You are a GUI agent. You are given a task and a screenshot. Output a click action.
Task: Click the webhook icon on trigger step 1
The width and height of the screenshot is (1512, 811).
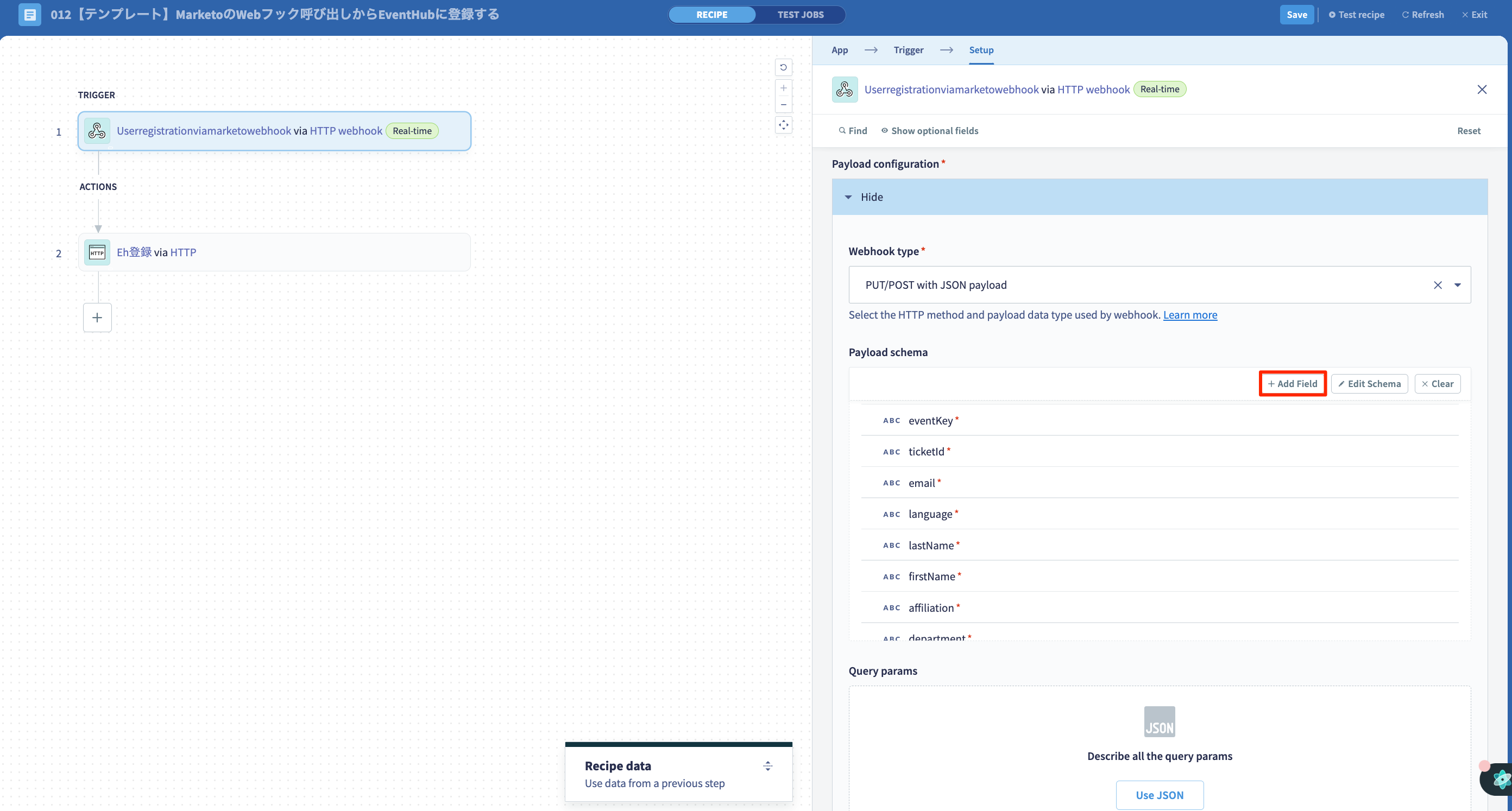click(97, 131)
